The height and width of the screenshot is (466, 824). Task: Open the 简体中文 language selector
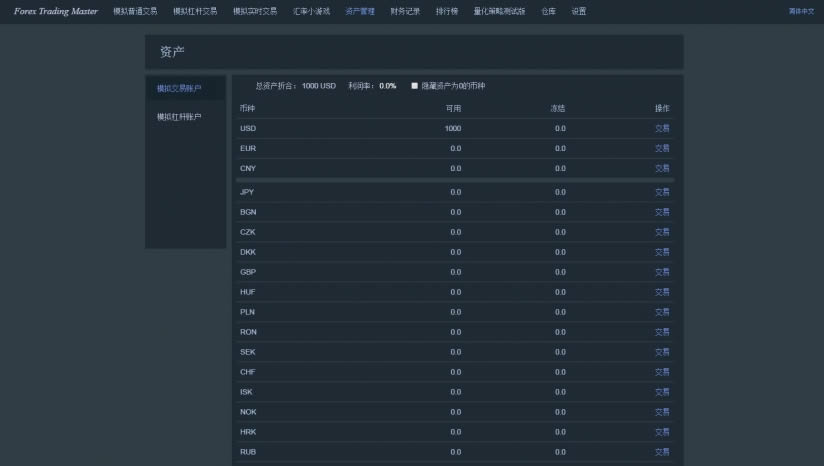click(x=801, y=11)
